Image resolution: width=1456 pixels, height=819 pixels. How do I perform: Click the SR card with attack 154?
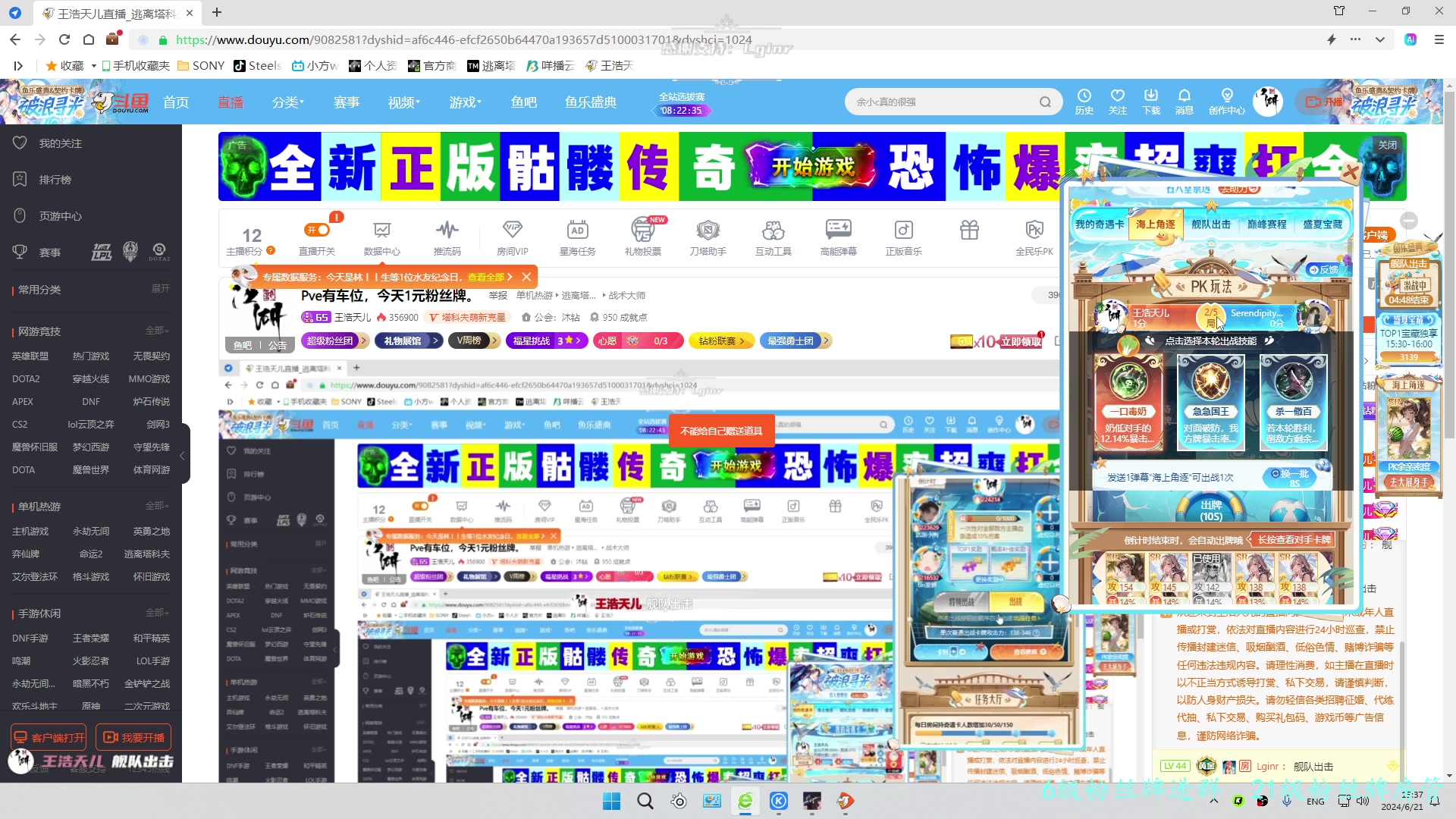[x=1124, y=579]
